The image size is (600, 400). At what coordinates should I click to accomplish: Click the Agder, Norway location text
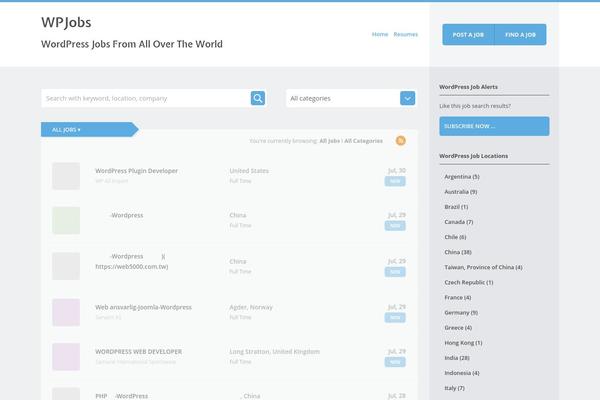point(251,307)
